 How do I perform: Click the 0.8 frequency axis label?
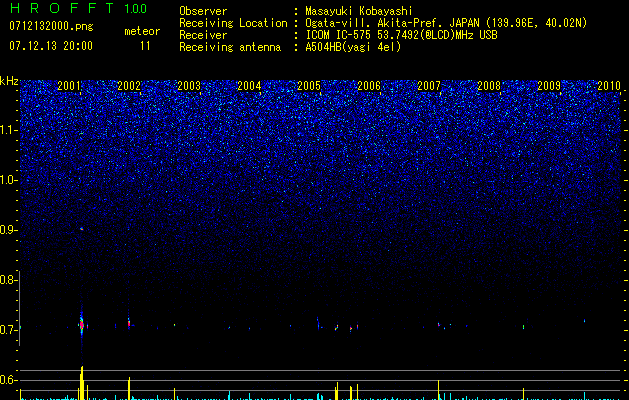click(x=8, y=280)
